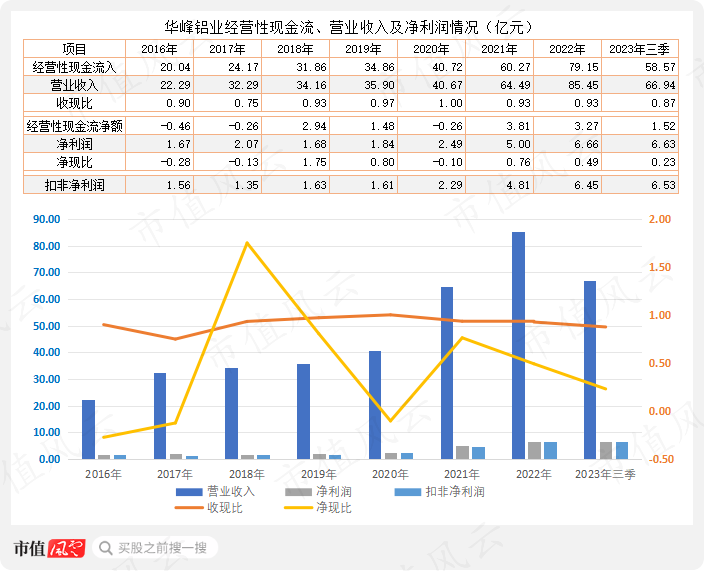Click the cell value 35.90

click(379, 85)
